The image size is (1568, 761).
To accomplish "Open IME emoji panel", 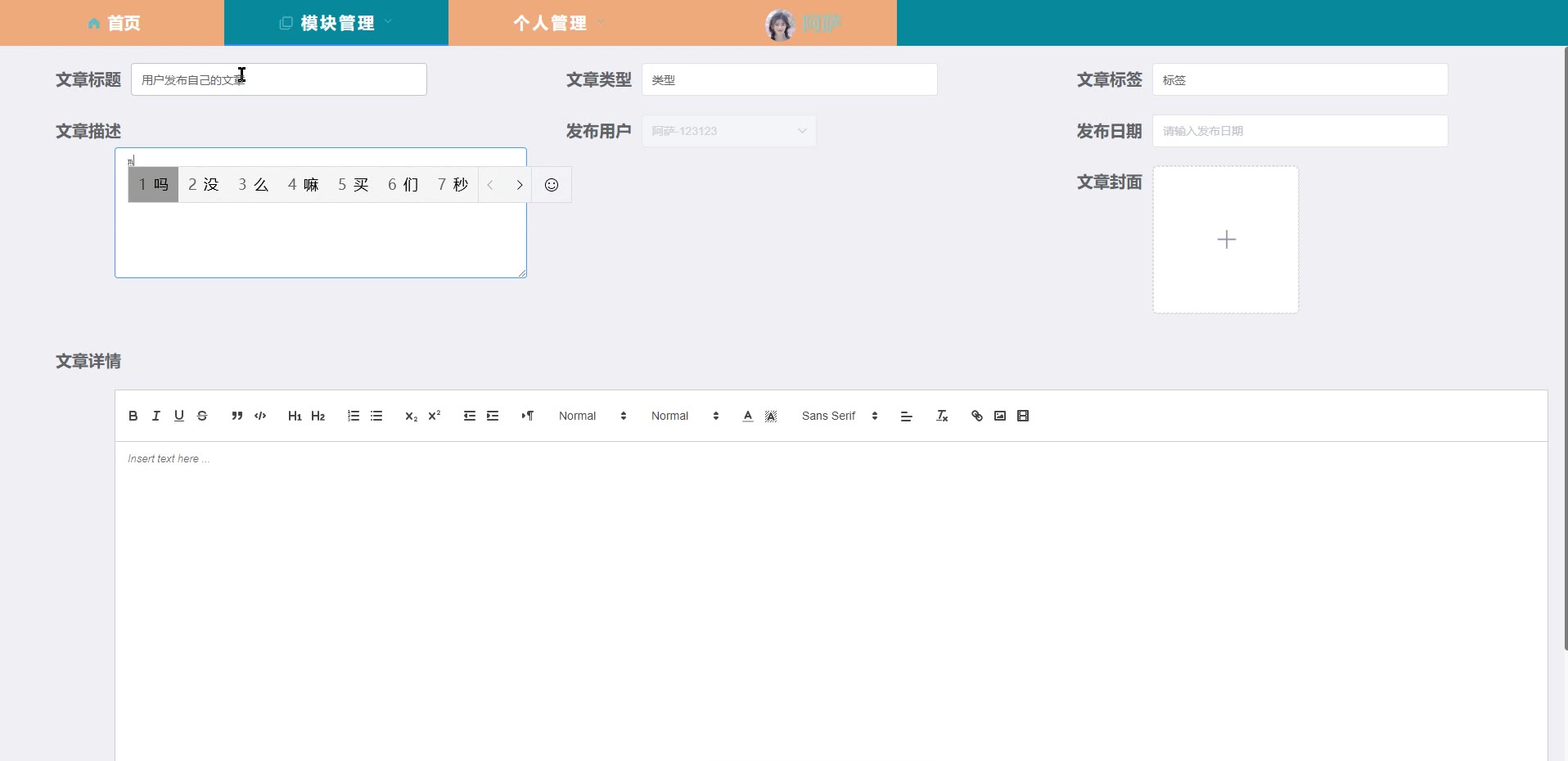I will [552, 185].
